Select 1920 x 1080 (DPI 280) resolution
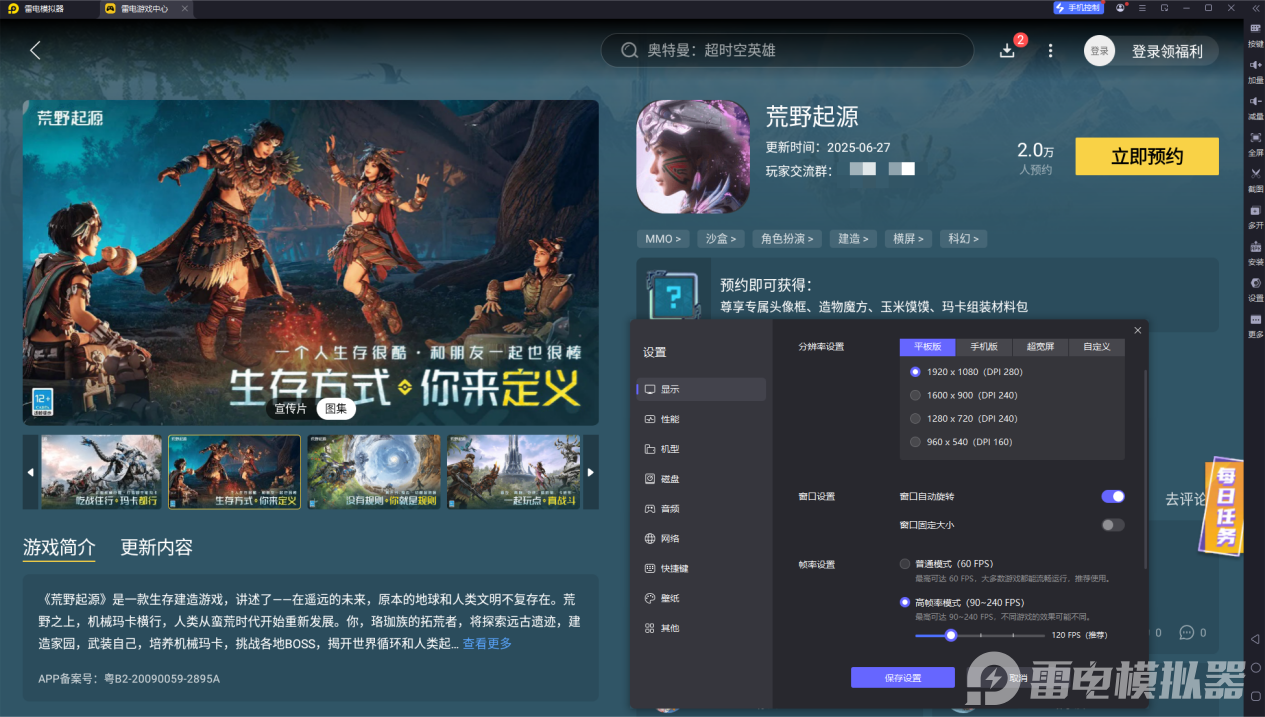The width and height of the screenshot is (1265, 717). coord(967,372)
